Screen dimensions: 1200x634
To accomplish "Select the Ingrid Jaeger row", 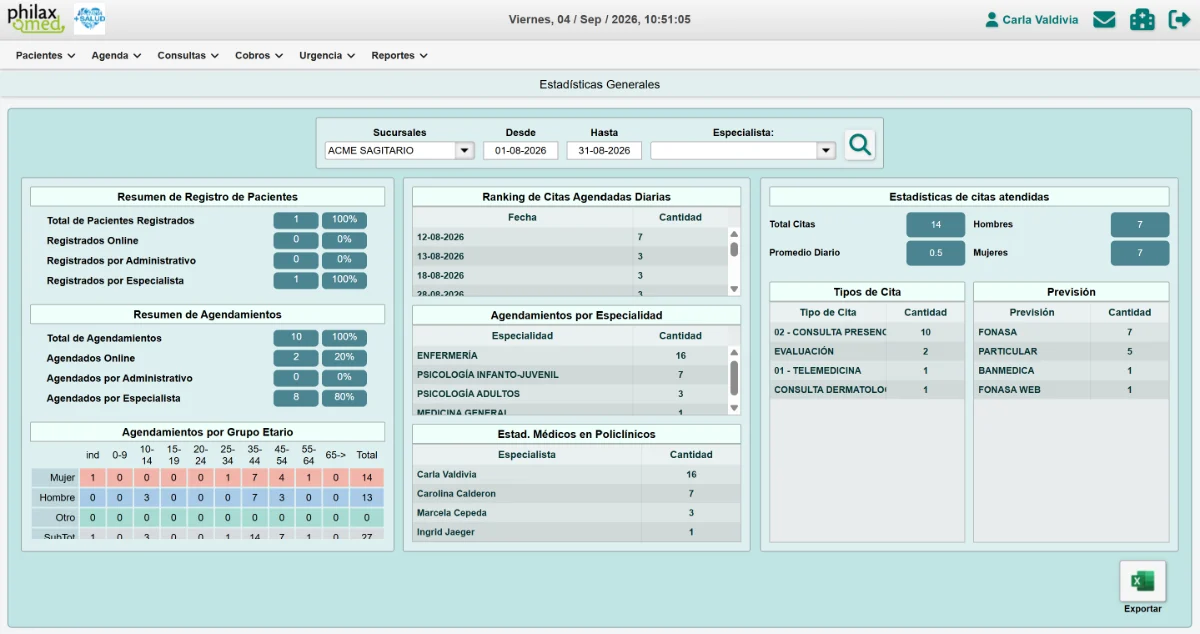I will coord(577,532).
